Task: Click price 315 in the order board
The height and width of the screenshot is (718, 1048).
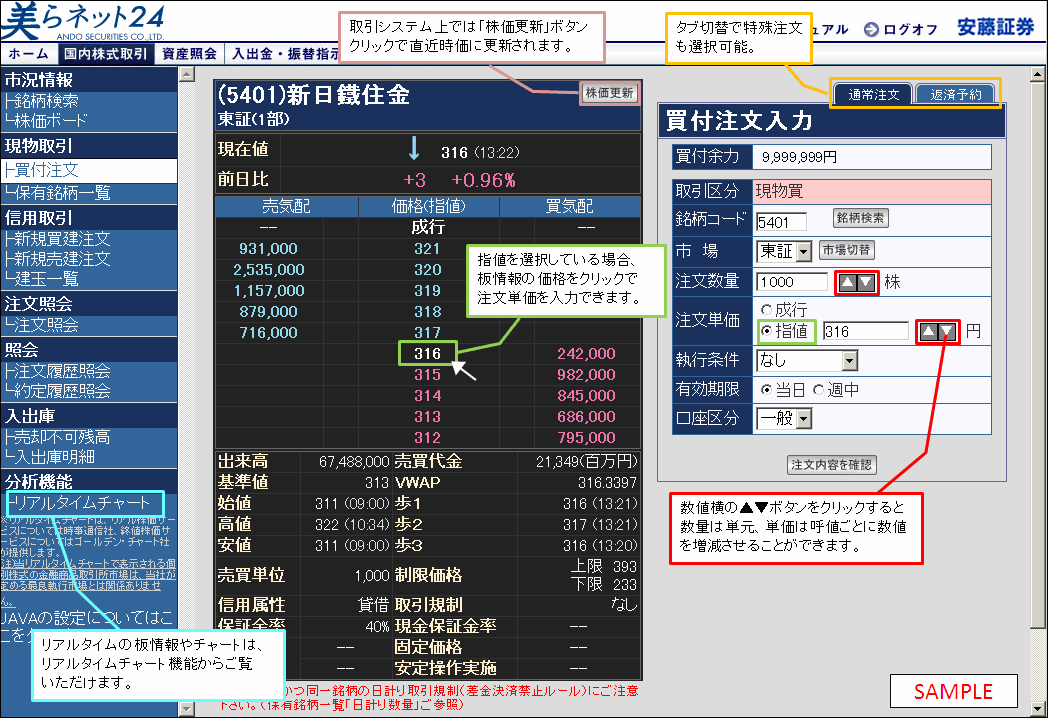Action: tap(427, 374)
